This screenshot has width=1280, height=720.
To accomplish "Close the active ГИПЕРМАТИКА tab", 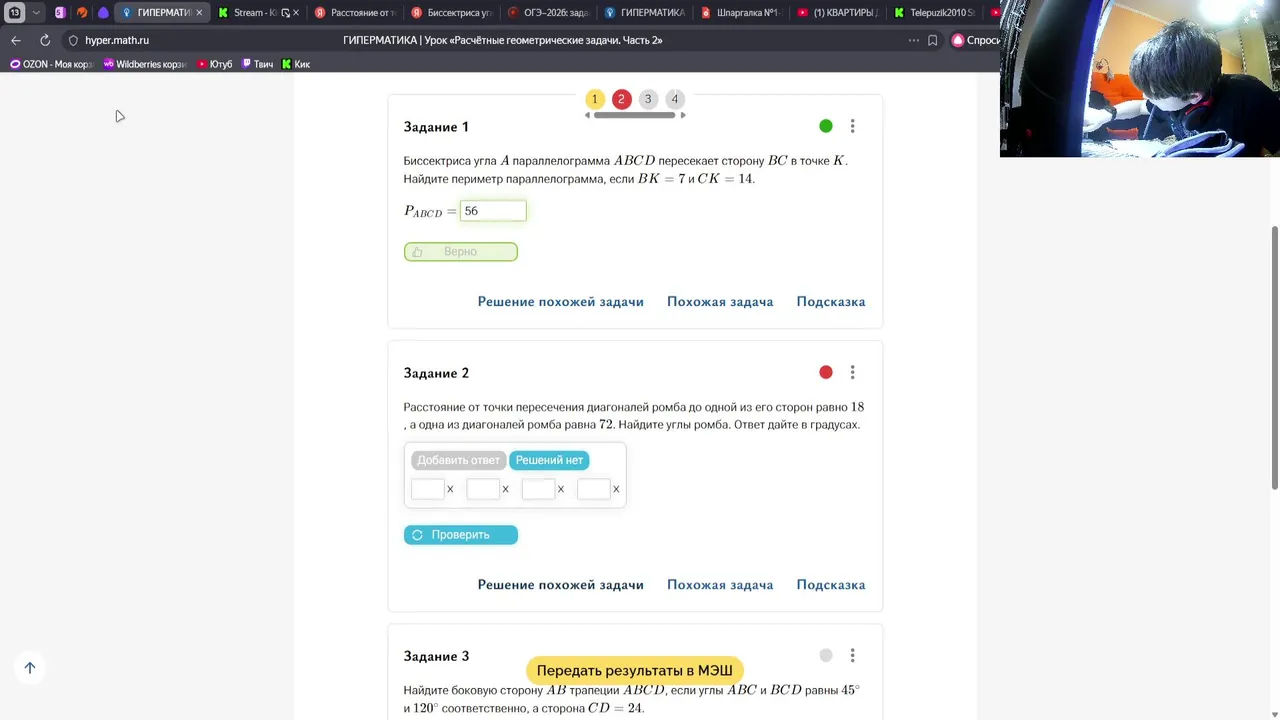I will pos(199,13).
